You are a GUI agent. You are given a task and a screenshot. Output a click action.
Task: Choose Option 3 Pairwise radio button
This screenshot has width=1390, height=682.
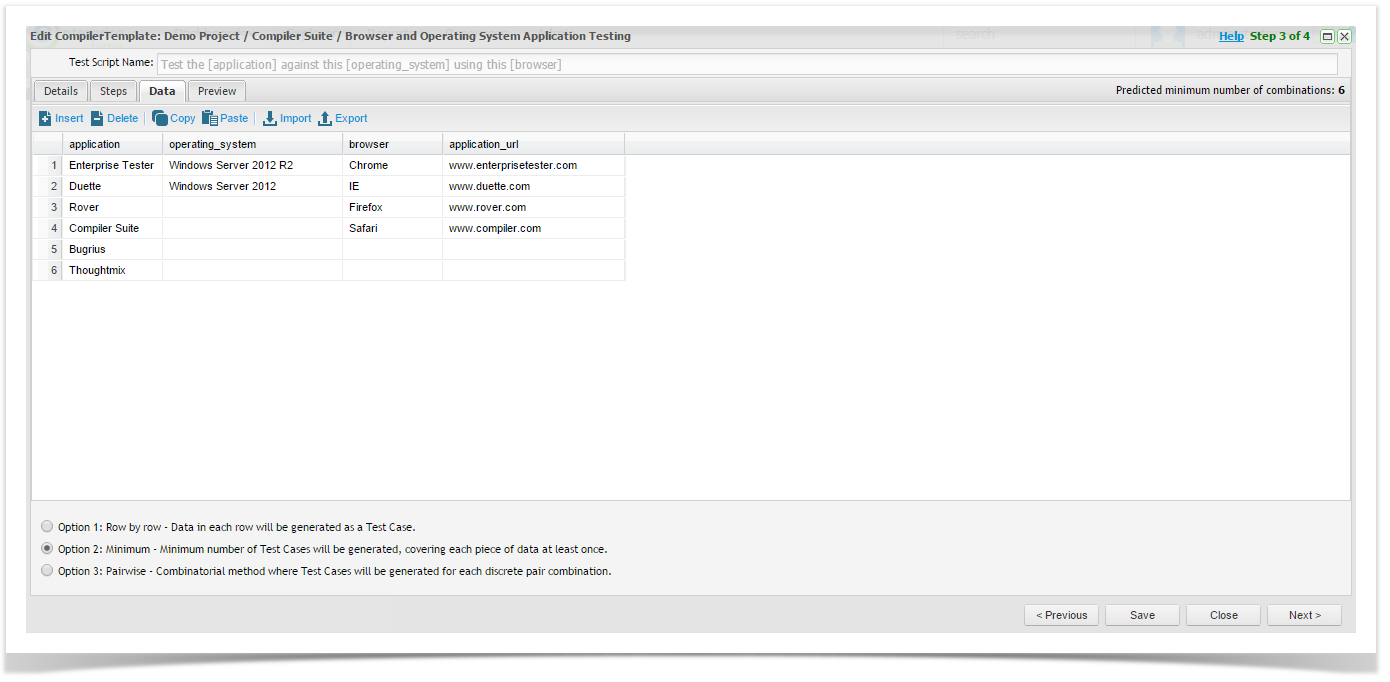point(47,571)
